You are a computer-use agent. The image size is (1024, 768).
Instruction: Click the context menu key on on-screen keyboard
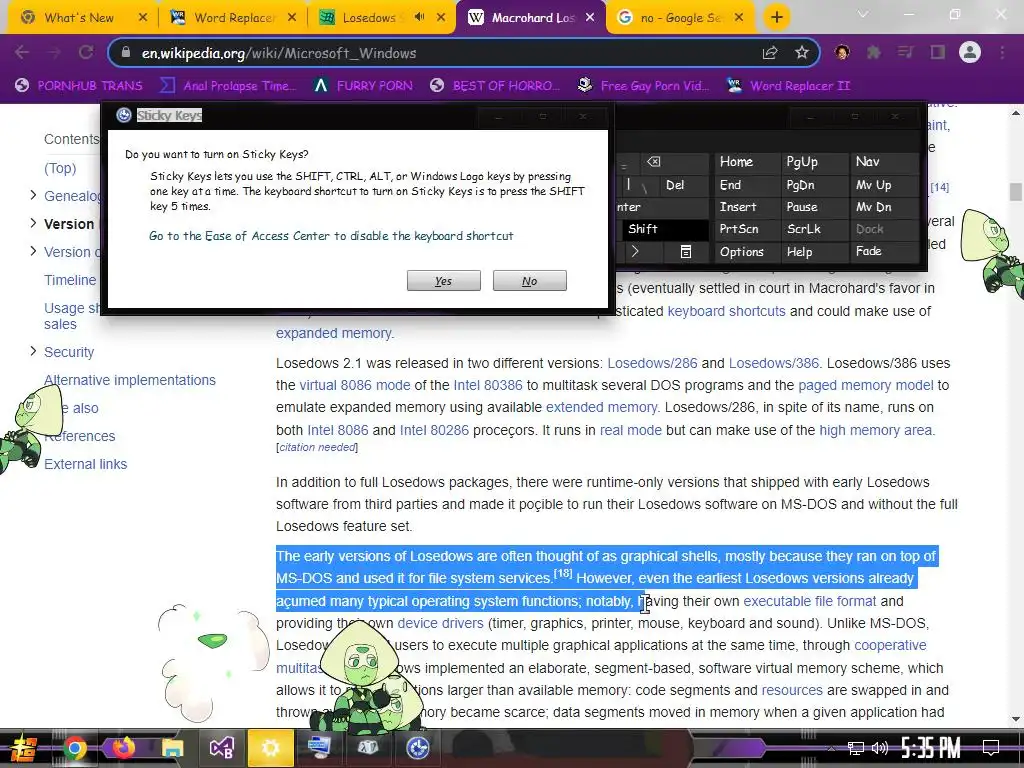pyautogui.click(x=686, y=251)
